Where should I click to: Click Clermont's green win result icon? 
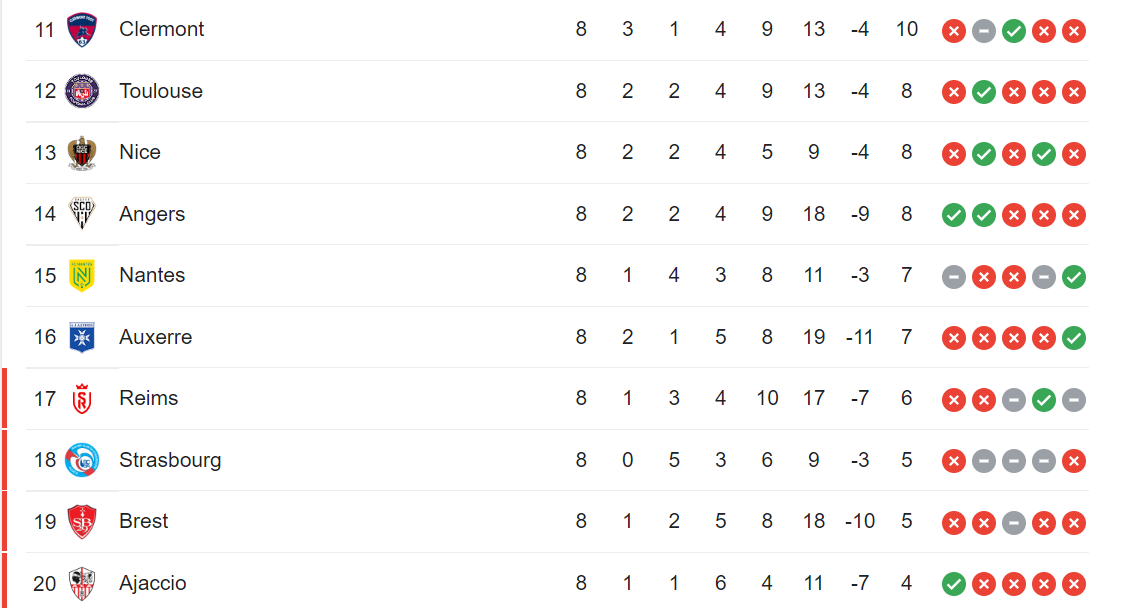pos(1014,31)
